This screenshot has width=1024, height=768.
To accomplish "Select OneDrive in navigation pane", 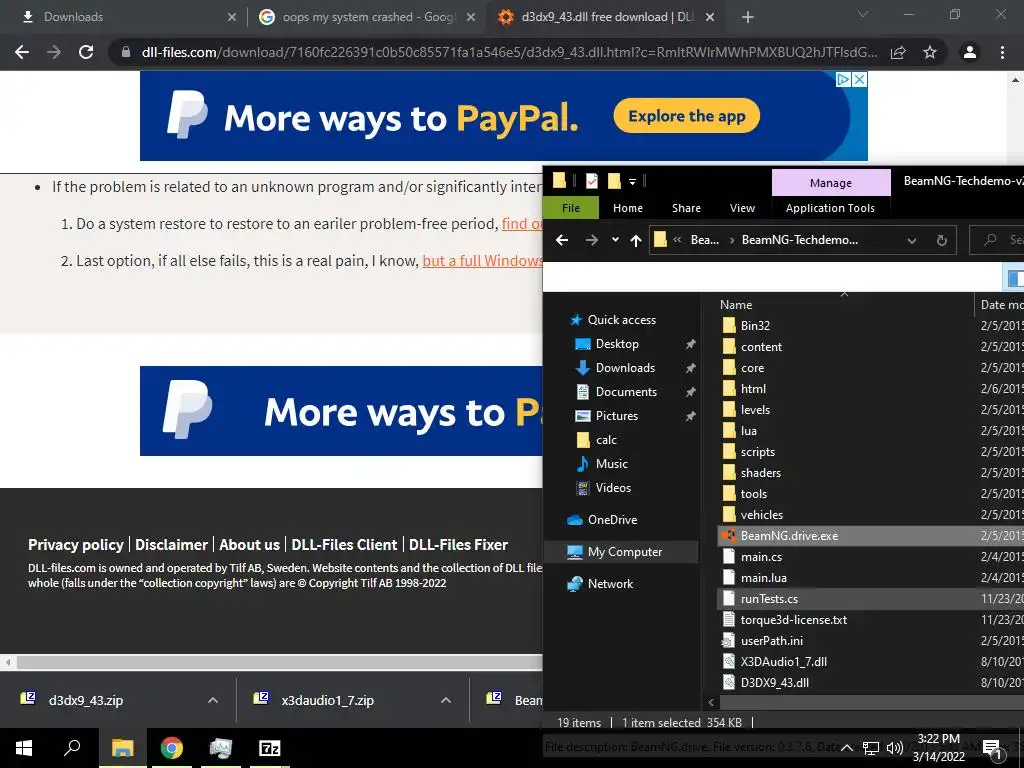I will [612, 520].
